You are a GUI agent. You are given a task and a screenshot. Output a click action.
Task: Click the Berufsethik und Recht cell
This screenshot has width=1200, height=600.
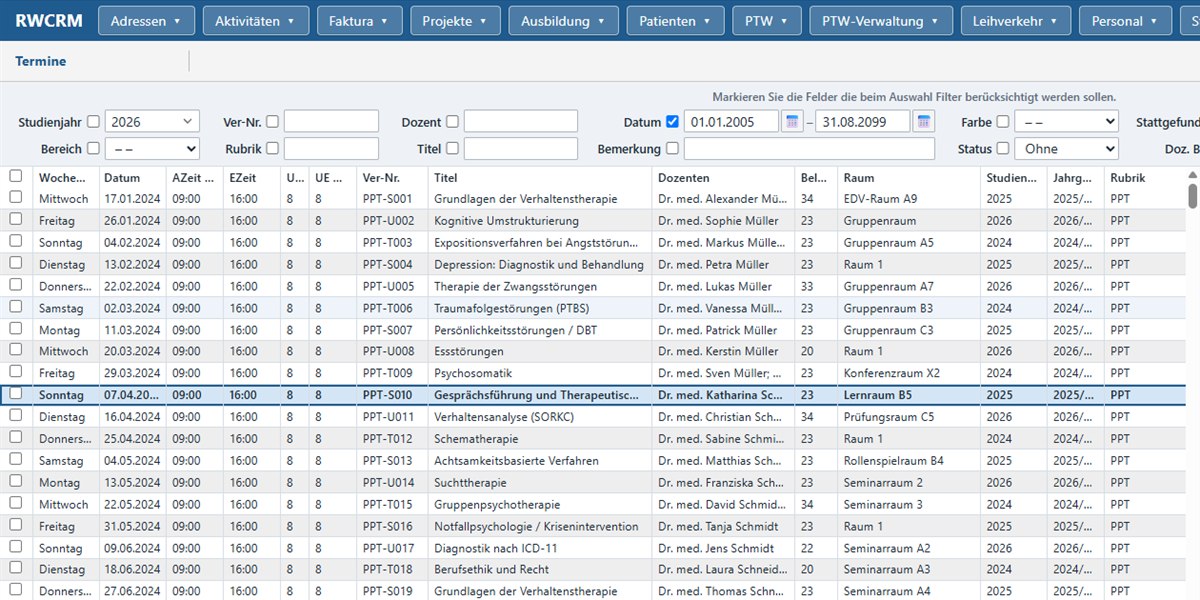[540, 570]
